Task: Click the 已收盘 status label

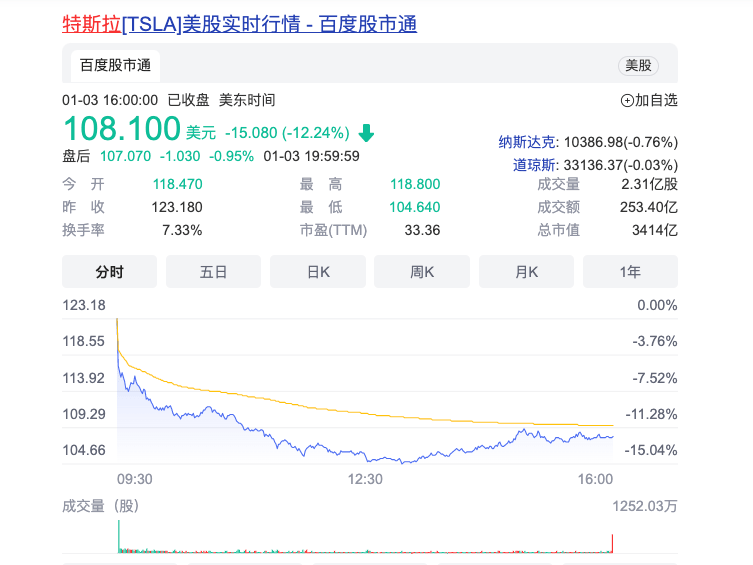Action: (x=188, y=100)
